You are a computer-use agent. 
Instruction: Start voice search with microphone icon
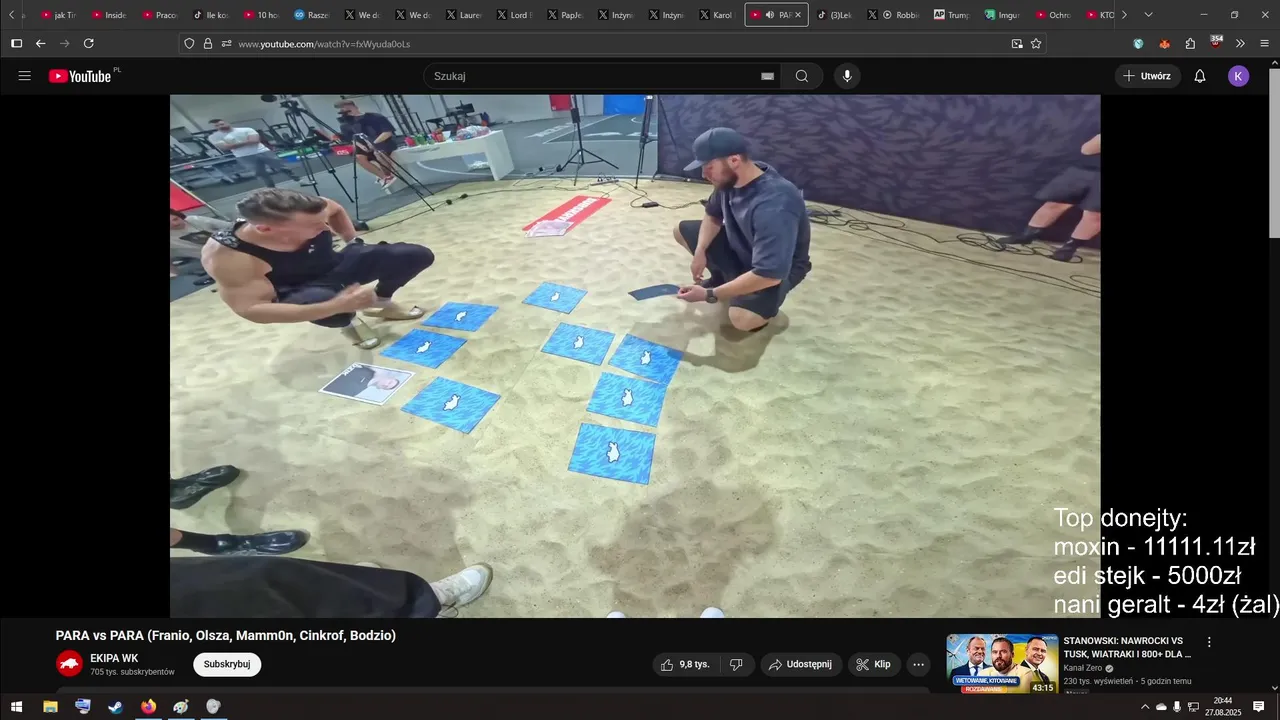pyautogui.click(x=847, y=76)
